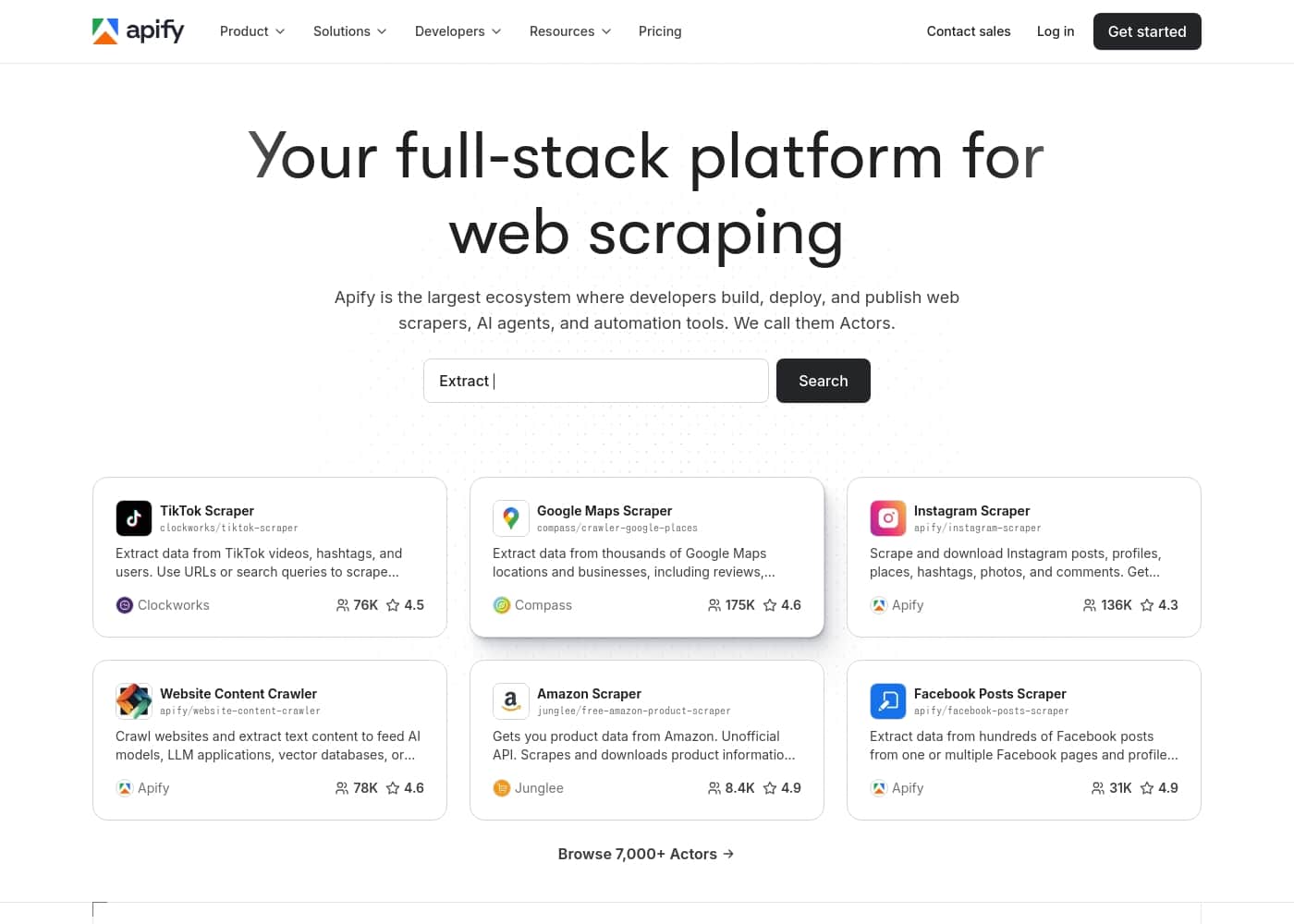Click the Google Maps Scraper pin icon
The height and width of the screenshot is (924, 1294).
(511, 518)
